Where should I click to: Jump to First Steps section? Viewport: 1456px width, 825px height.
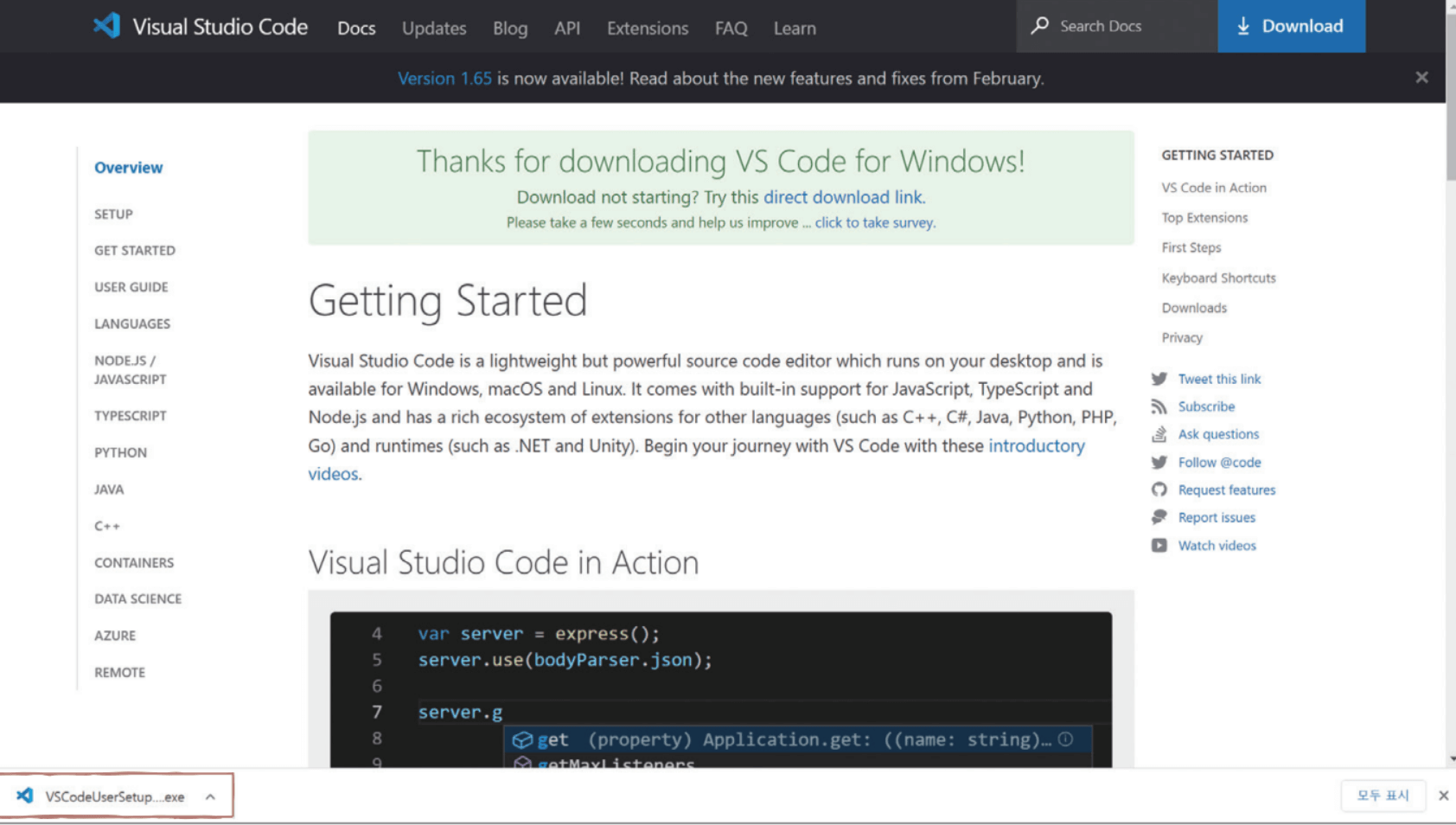point(1191,248)
